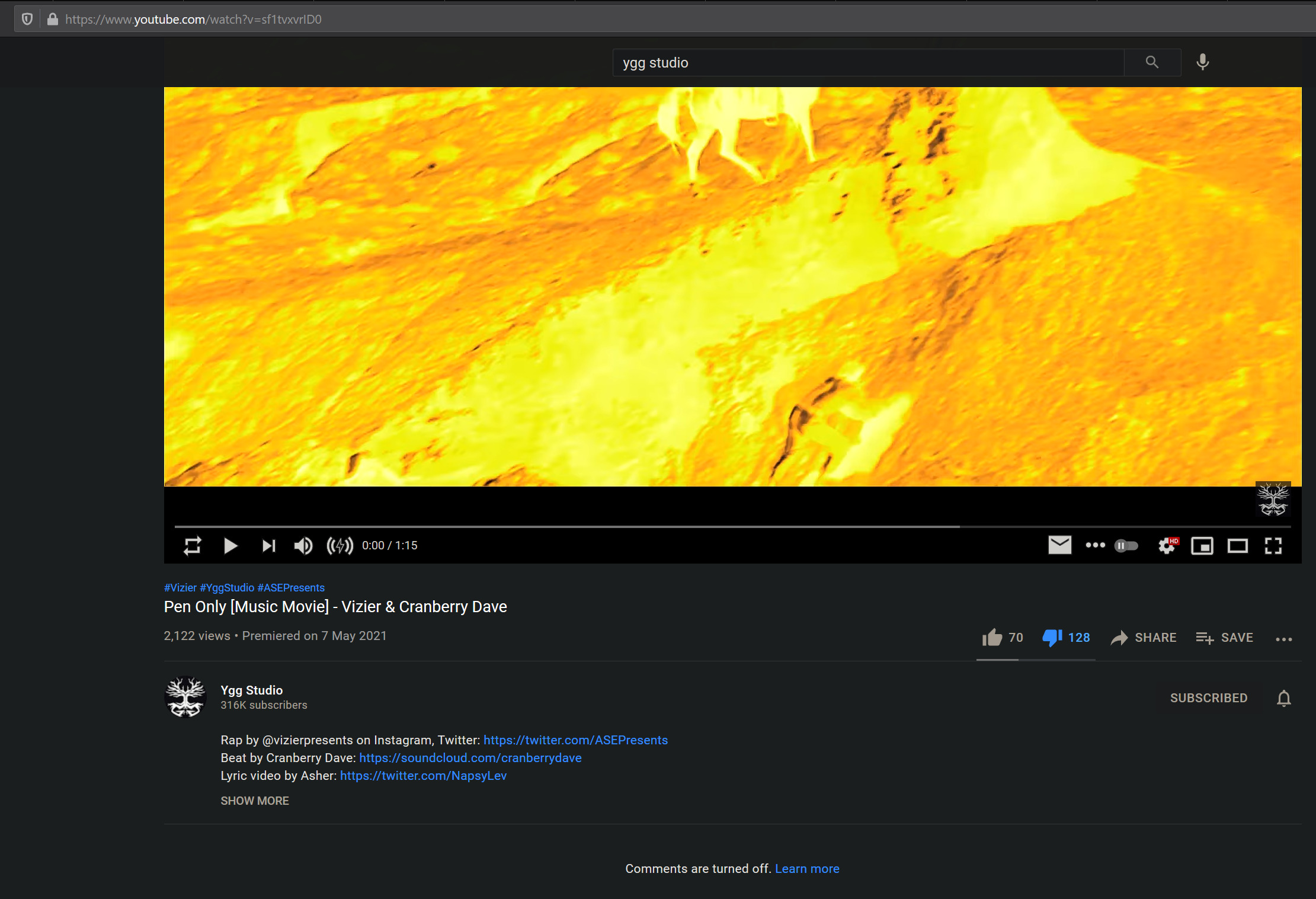Viewport: 1316px width, 899px height.
Task: Skip to the next video
Action: pyautogui.click(x=269, y=545)
